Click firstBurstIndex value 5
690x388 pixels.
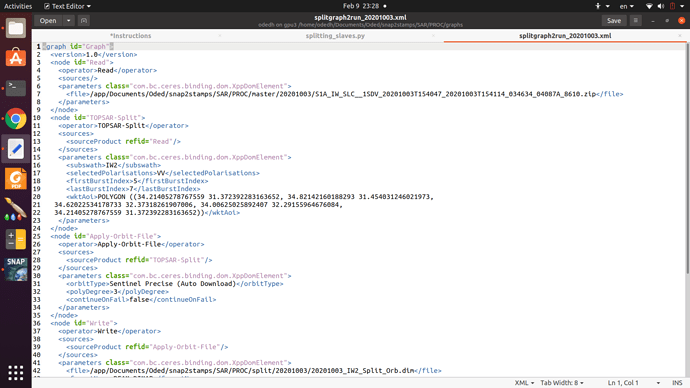[x=136, y=181]
